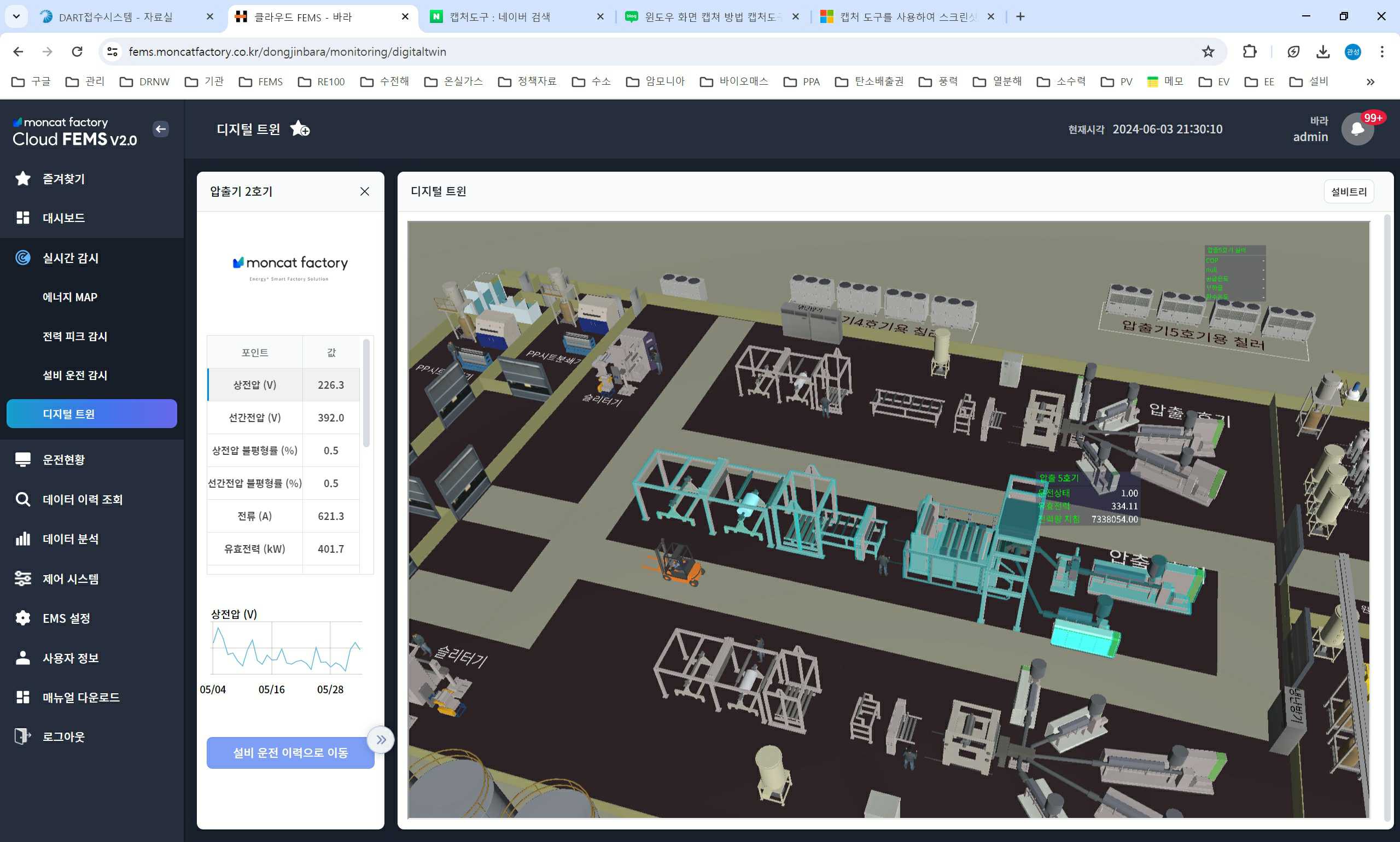Click the 로그아웃 logout icon
This screenshot has width=1400, height=842.
[23, 736]
